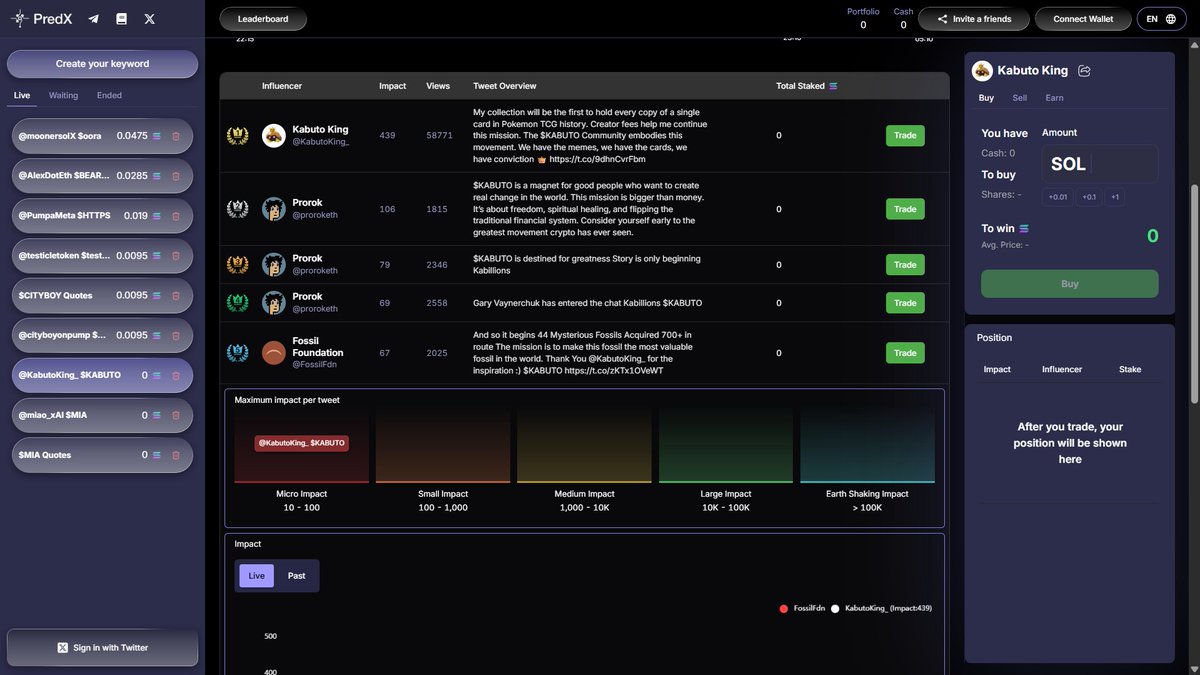Image resolution: width=1200 pixels, height=675 pixels.
Task: Switch to the Live keywords tab
Action: tap(22, 96)
